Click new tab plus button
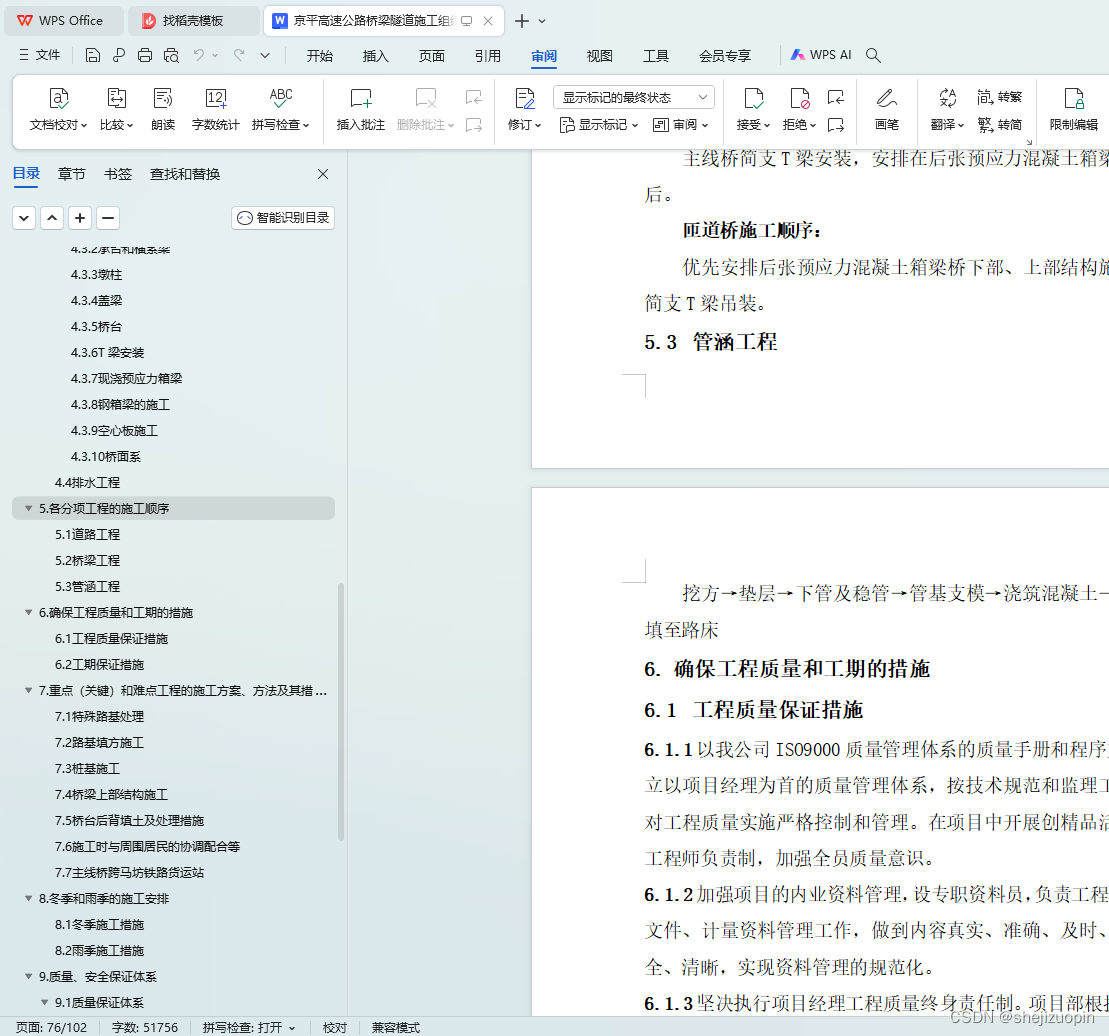The image size is (1109, 1036). pyautogui.click(x=521, y=21)
